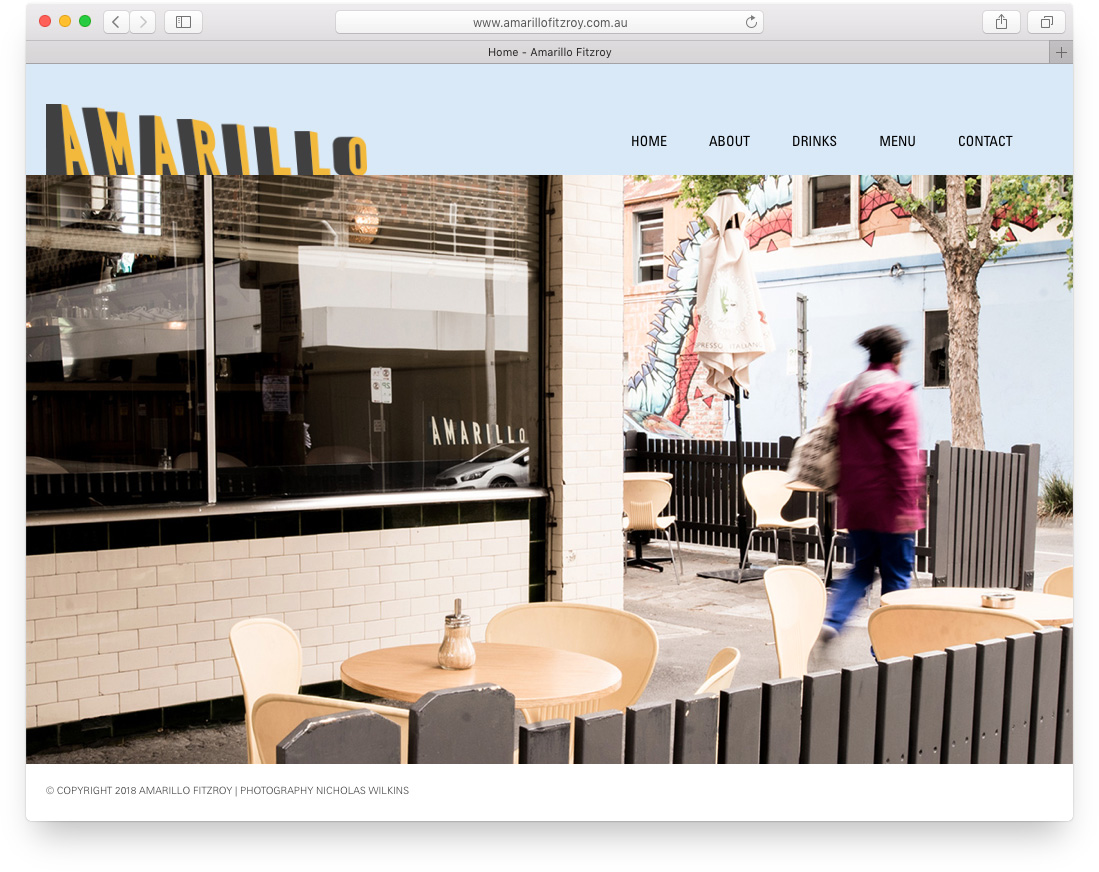Click the Amarillo logo in the header
Image resolution: width=1099 pixels, height=872 pixels.
pos(206,139)
